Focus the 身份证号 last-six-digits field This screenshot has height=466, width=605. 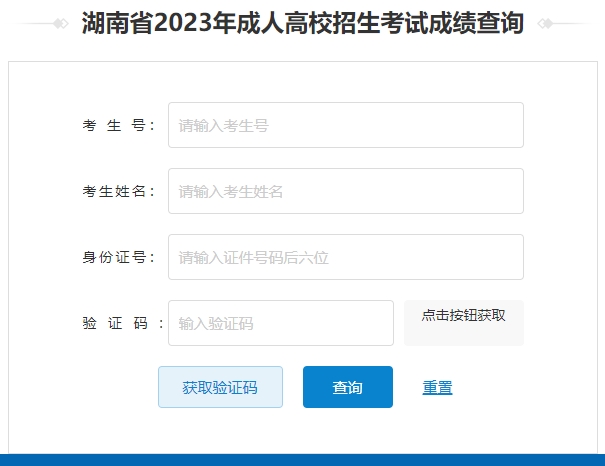coord(346,257)
